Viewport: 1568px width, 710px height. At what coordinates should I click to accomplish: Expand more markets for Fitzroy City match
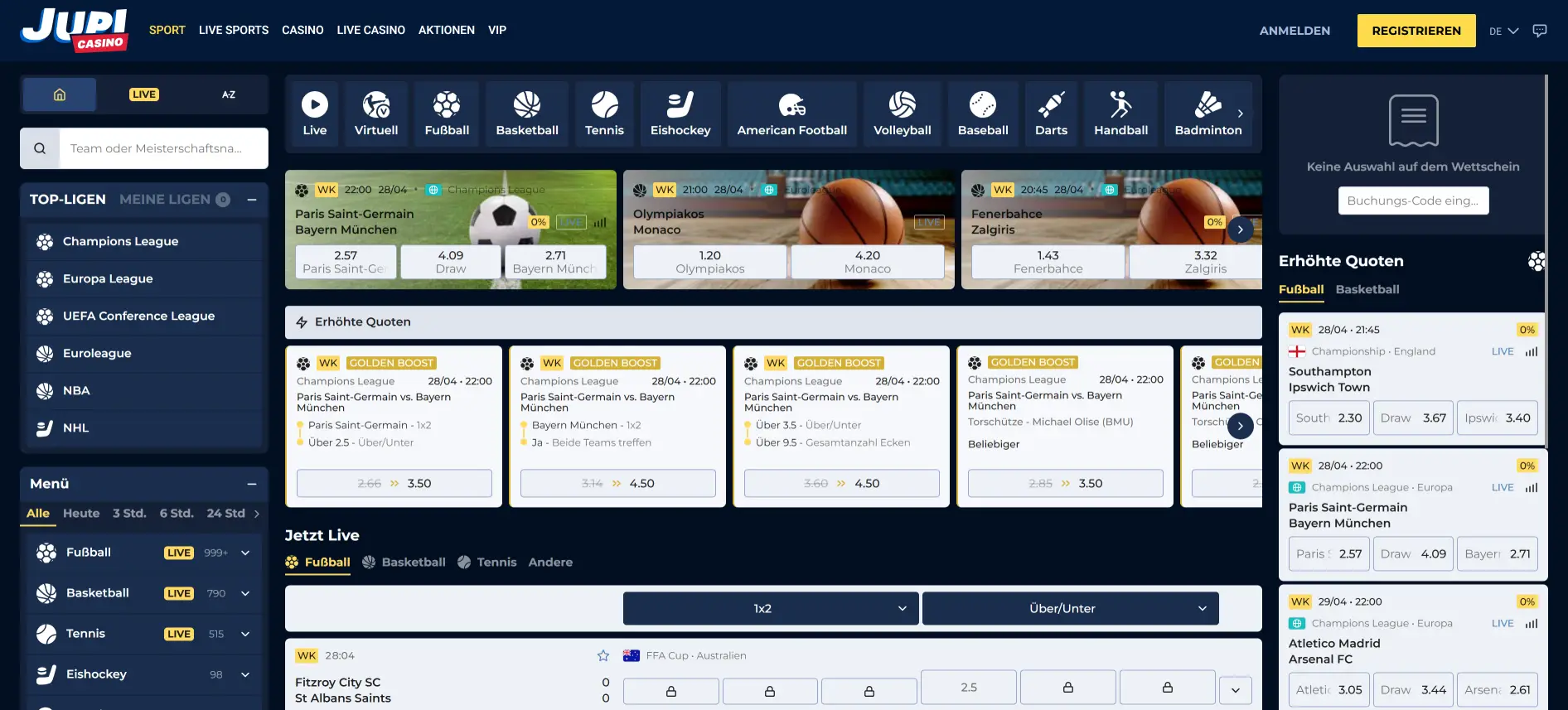[1236, 690]
